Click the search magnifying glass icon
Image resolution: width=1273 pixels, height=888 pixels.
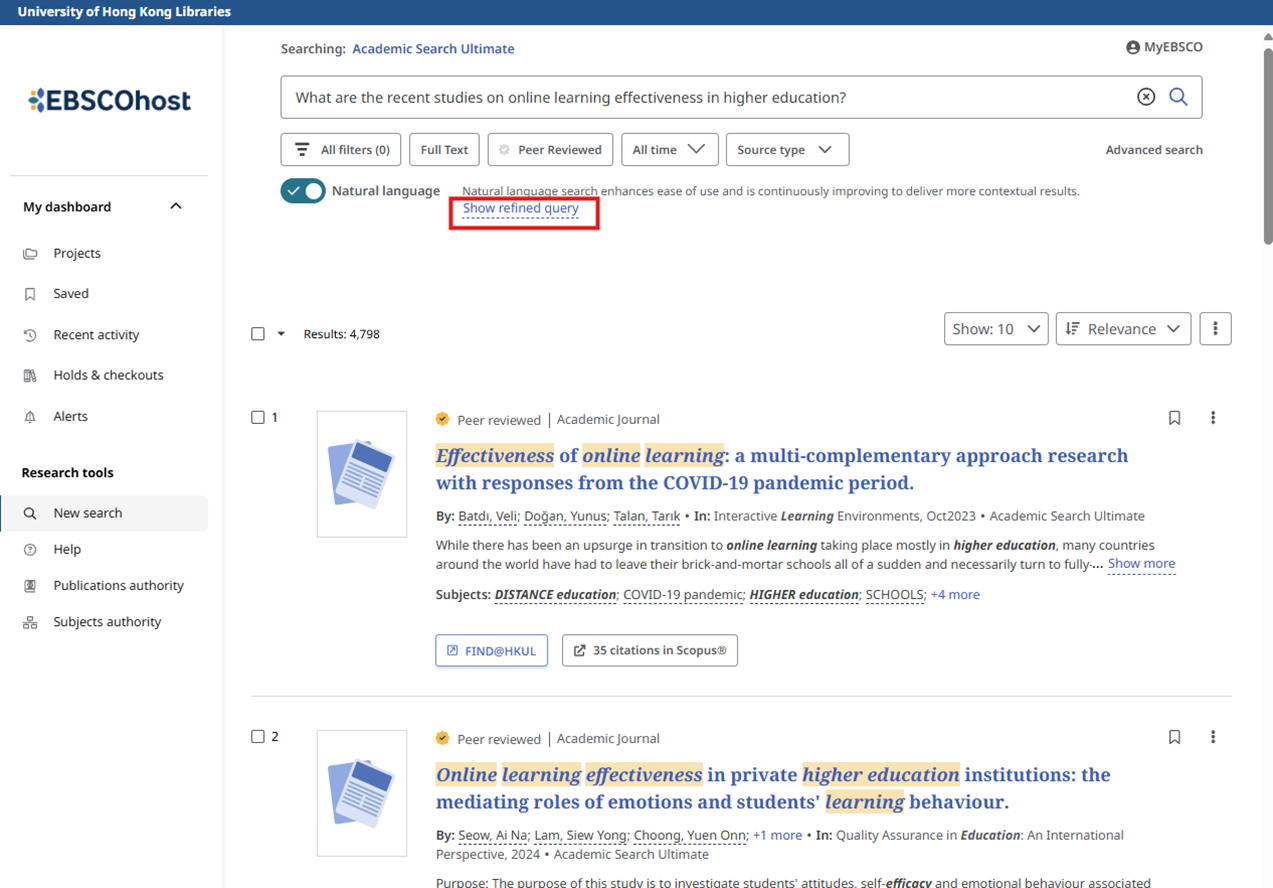pyautogui.click(x=1178, y=96)
